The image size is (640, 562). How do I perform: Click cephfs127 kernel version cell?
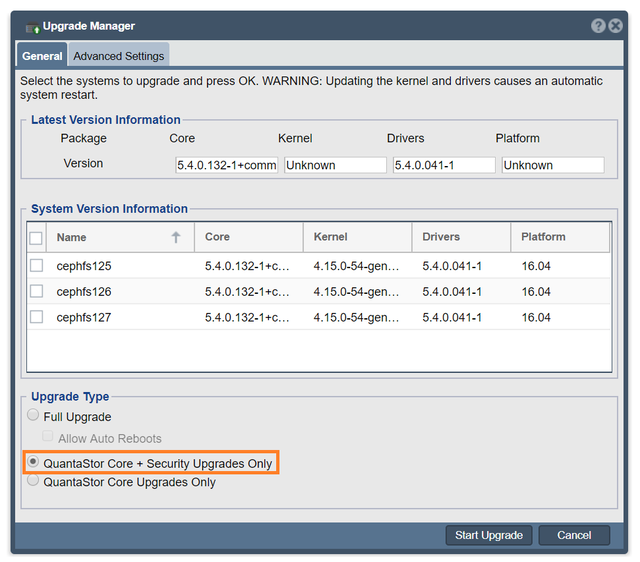click(x=356, y=318)
